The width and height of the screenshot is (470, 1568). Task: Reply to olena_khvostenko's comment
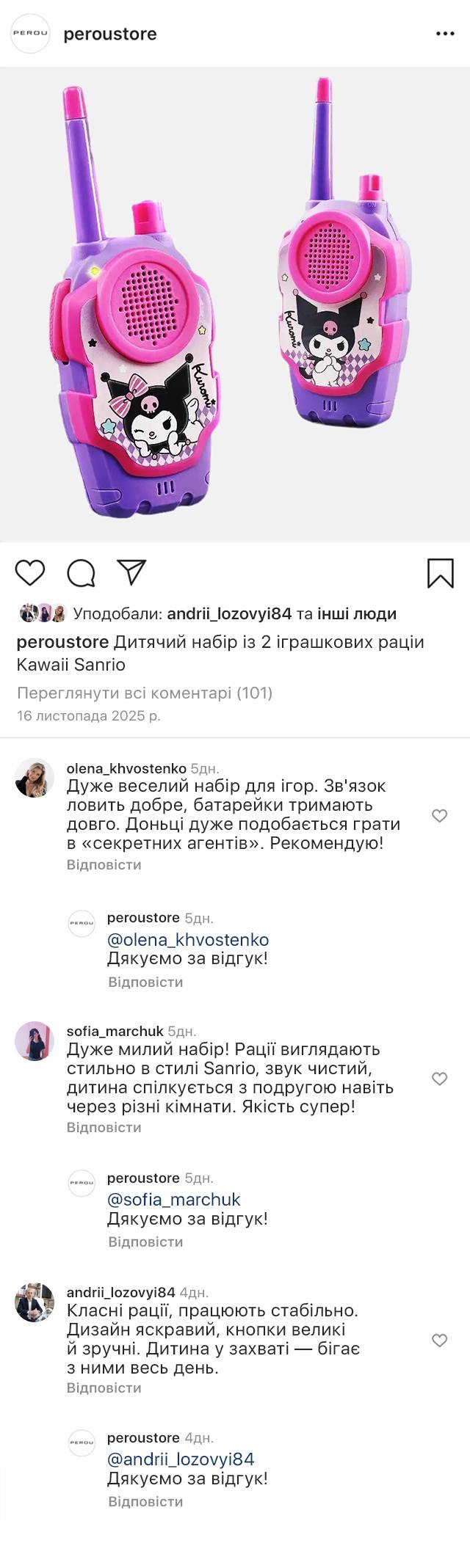[104, 864]
